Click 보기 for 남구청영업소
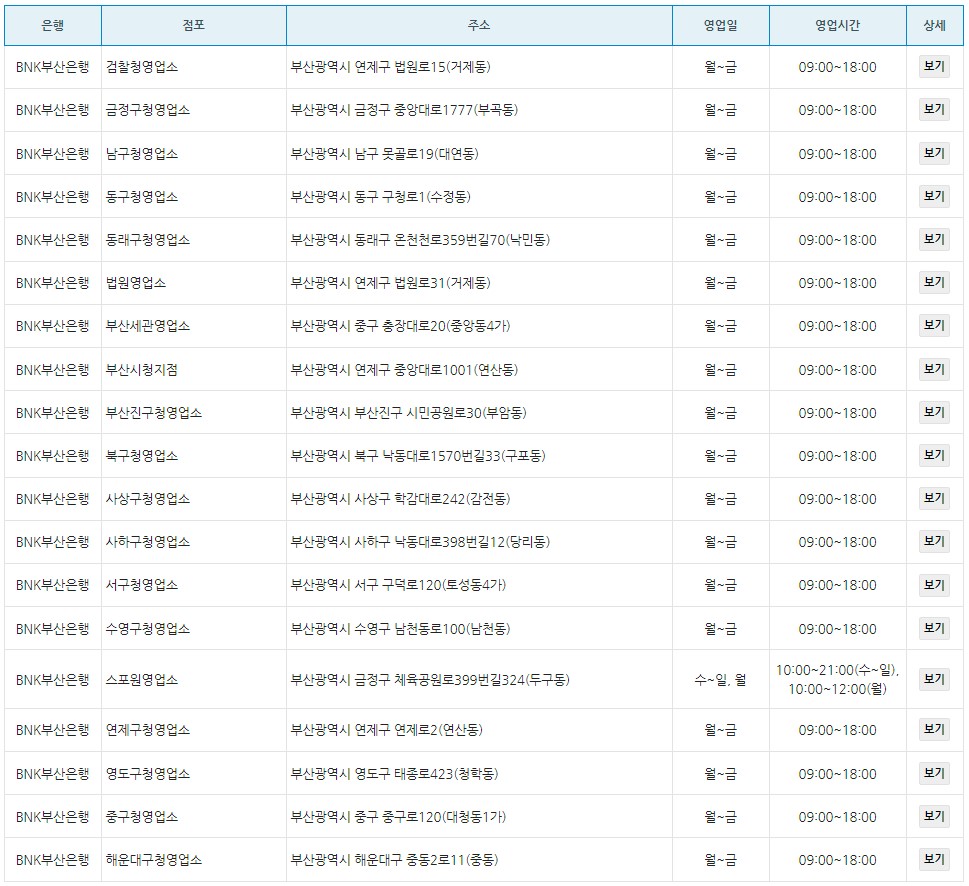The width and height of the screenshot is (969, 886). tap(936, 154)
